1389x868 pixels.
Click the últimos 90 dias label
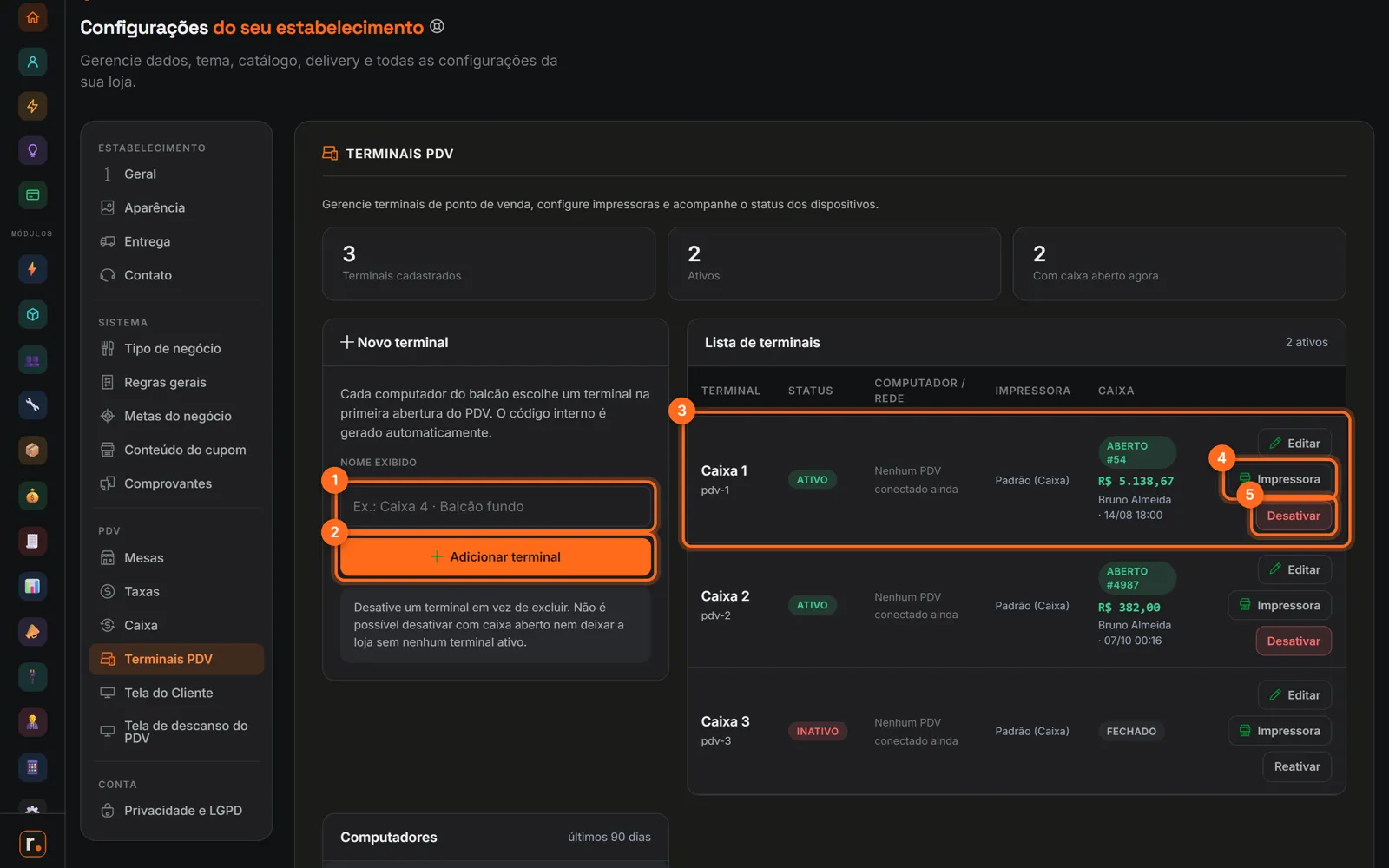(609, 837)
